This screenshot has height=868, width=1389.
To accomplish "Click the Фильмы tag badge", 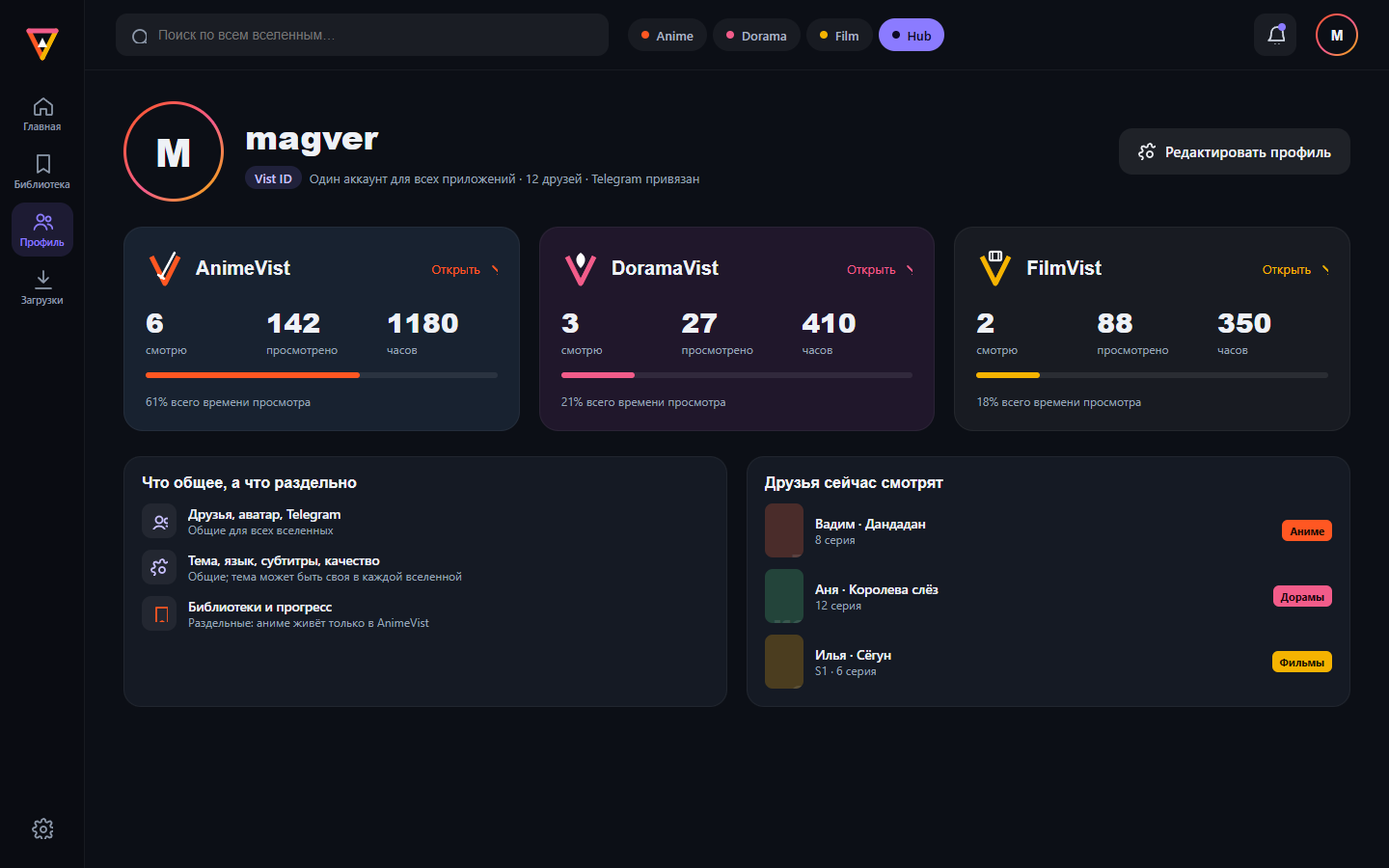I will 1301,662.
